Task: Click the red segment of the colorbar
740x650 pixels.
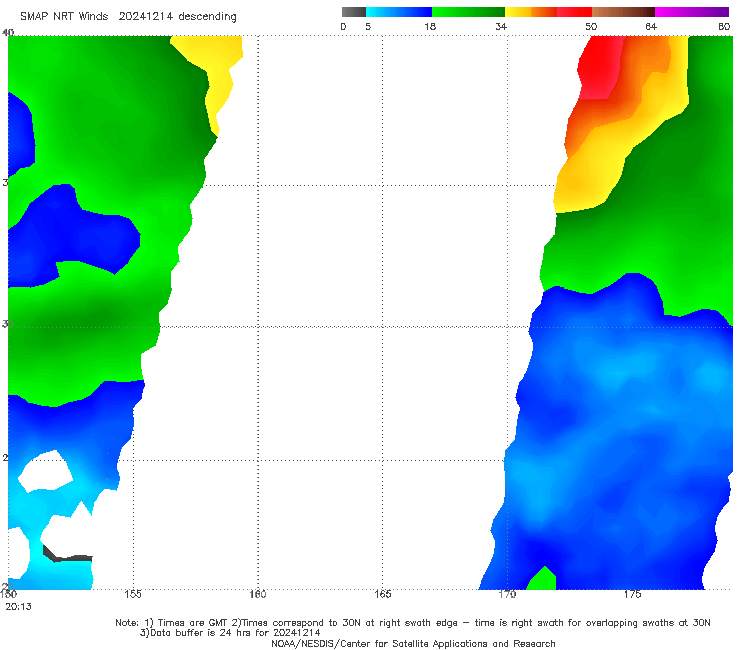Action: click(574, 12)
